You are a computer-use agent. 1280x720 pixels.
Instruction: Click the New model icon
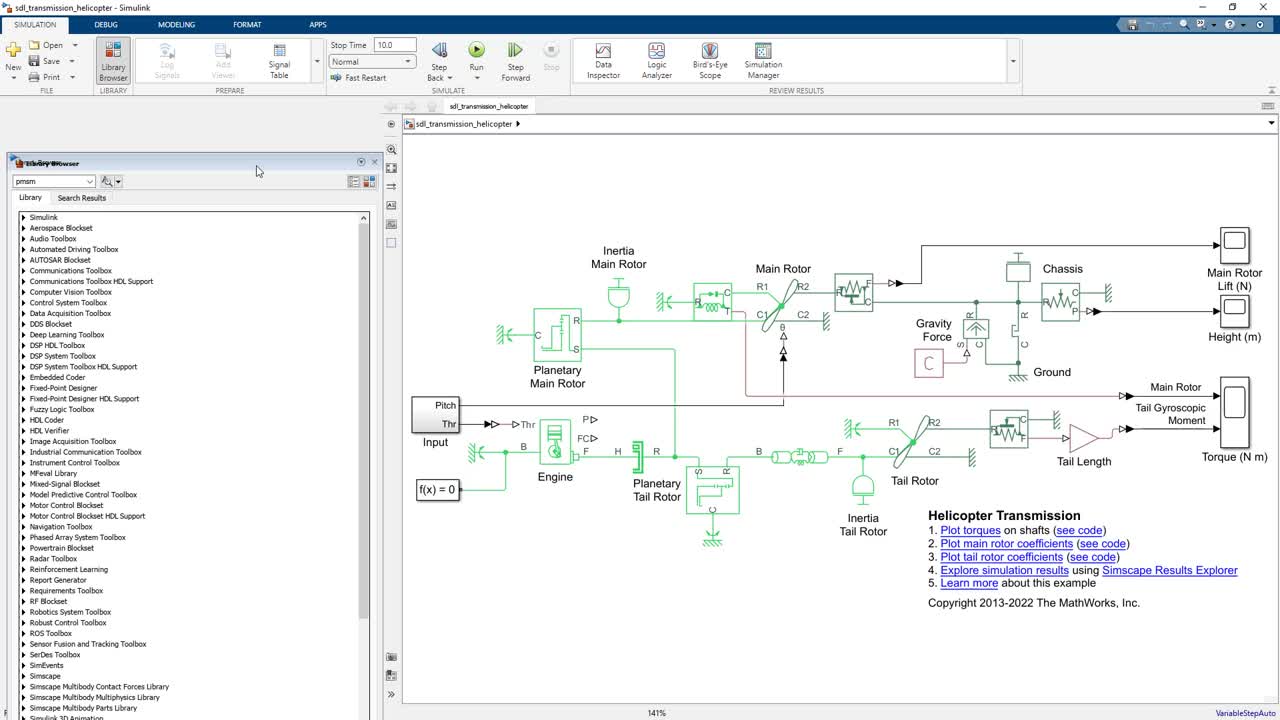(x=13, y=49)
